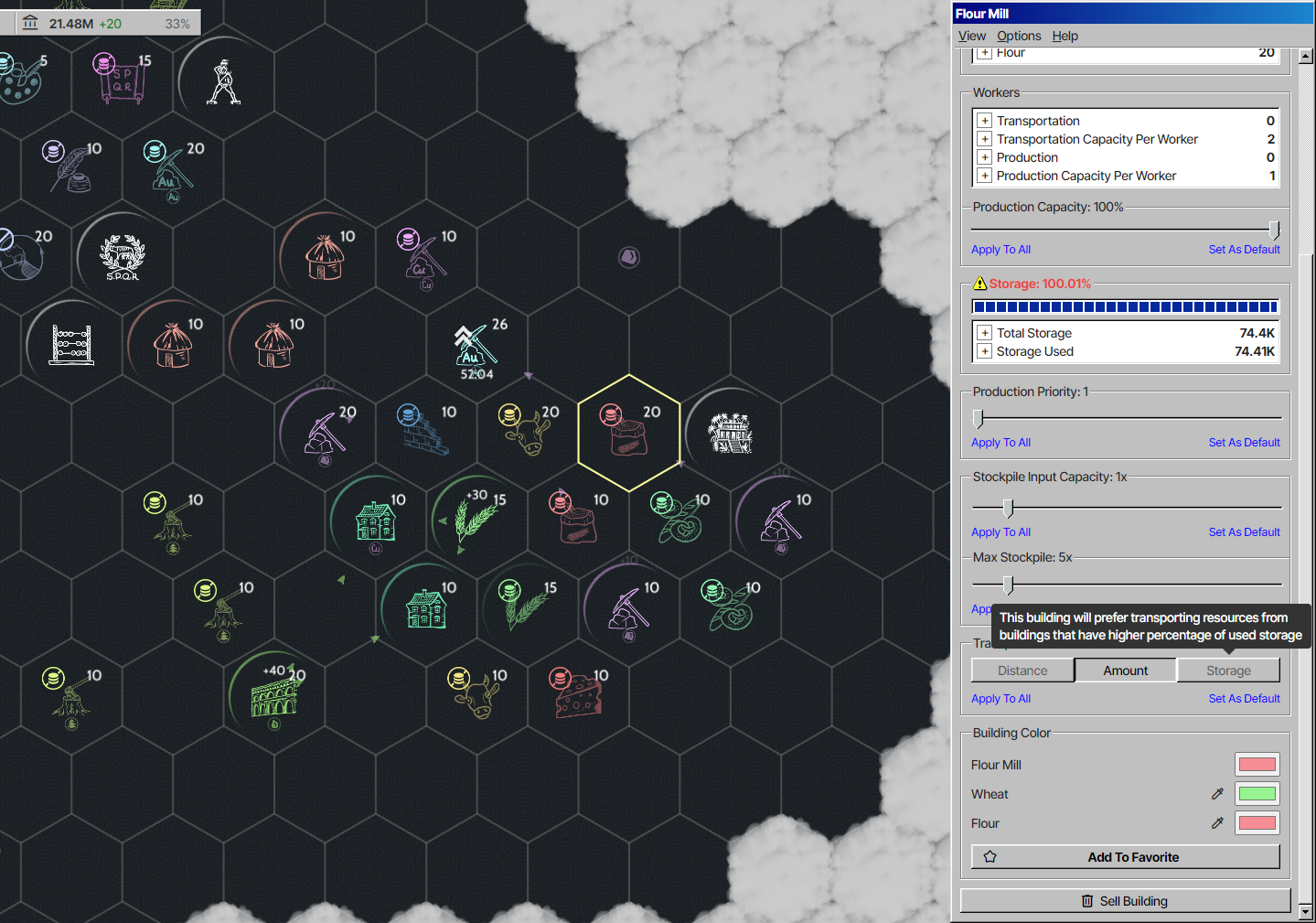
Task: Open the Help menu
Action: coord(1065,36)
